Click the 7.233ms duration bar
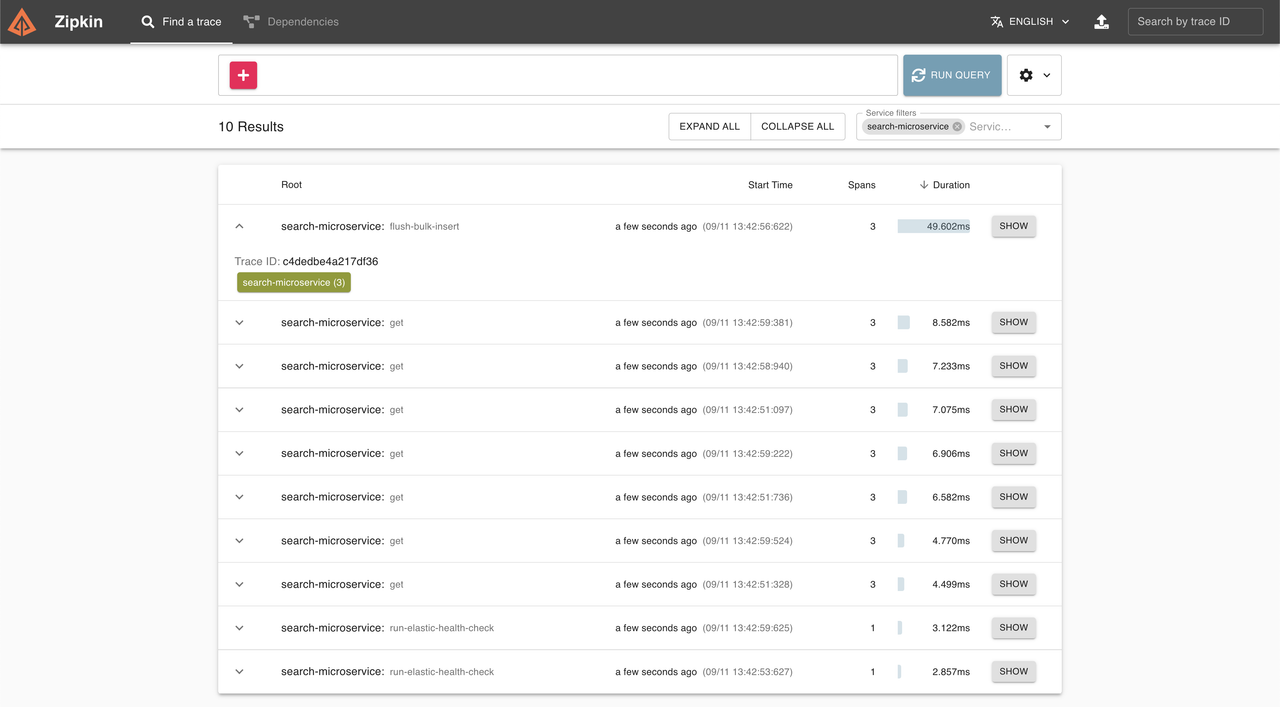This screenshot has height=707, width=1280. pyautogui.click(x=903, y=366)
